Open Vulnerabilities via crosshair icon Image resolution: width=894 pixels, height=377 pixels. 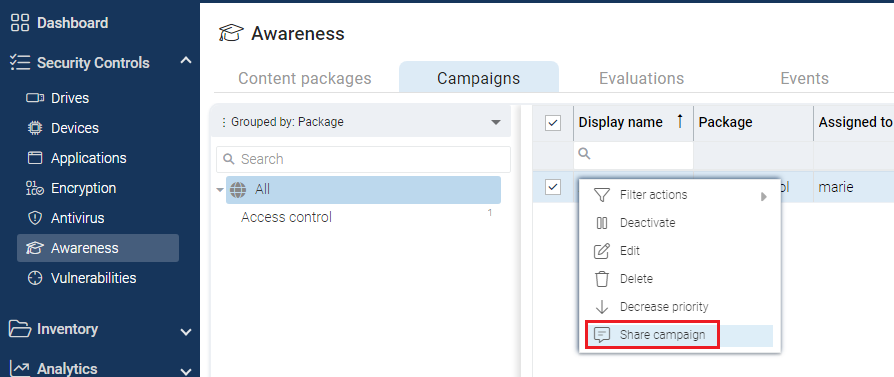coord(35,278)
